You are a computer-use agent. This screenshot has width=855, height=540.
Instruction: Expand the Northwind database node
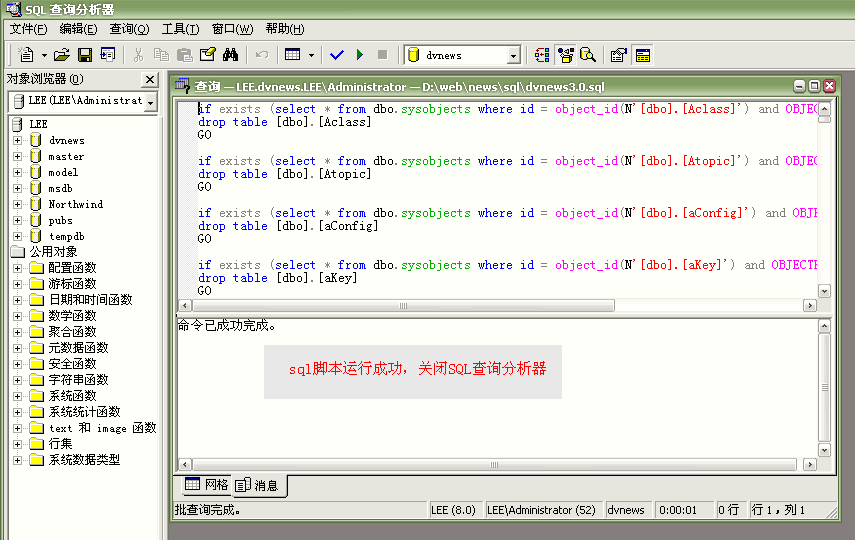[x=17, y=204]
